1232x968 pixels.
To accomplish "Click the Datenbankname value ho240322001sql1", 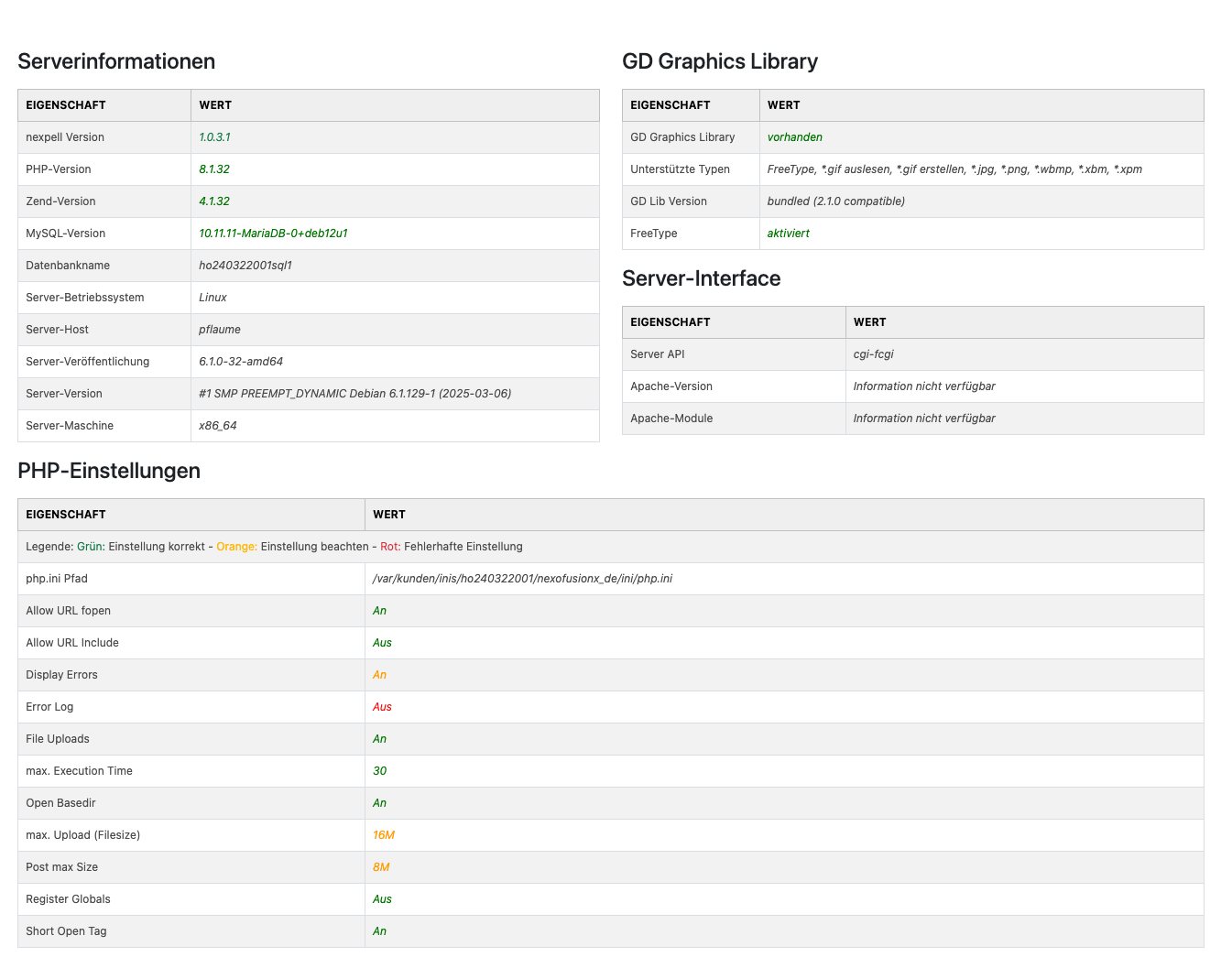I will tap(245, 266).
